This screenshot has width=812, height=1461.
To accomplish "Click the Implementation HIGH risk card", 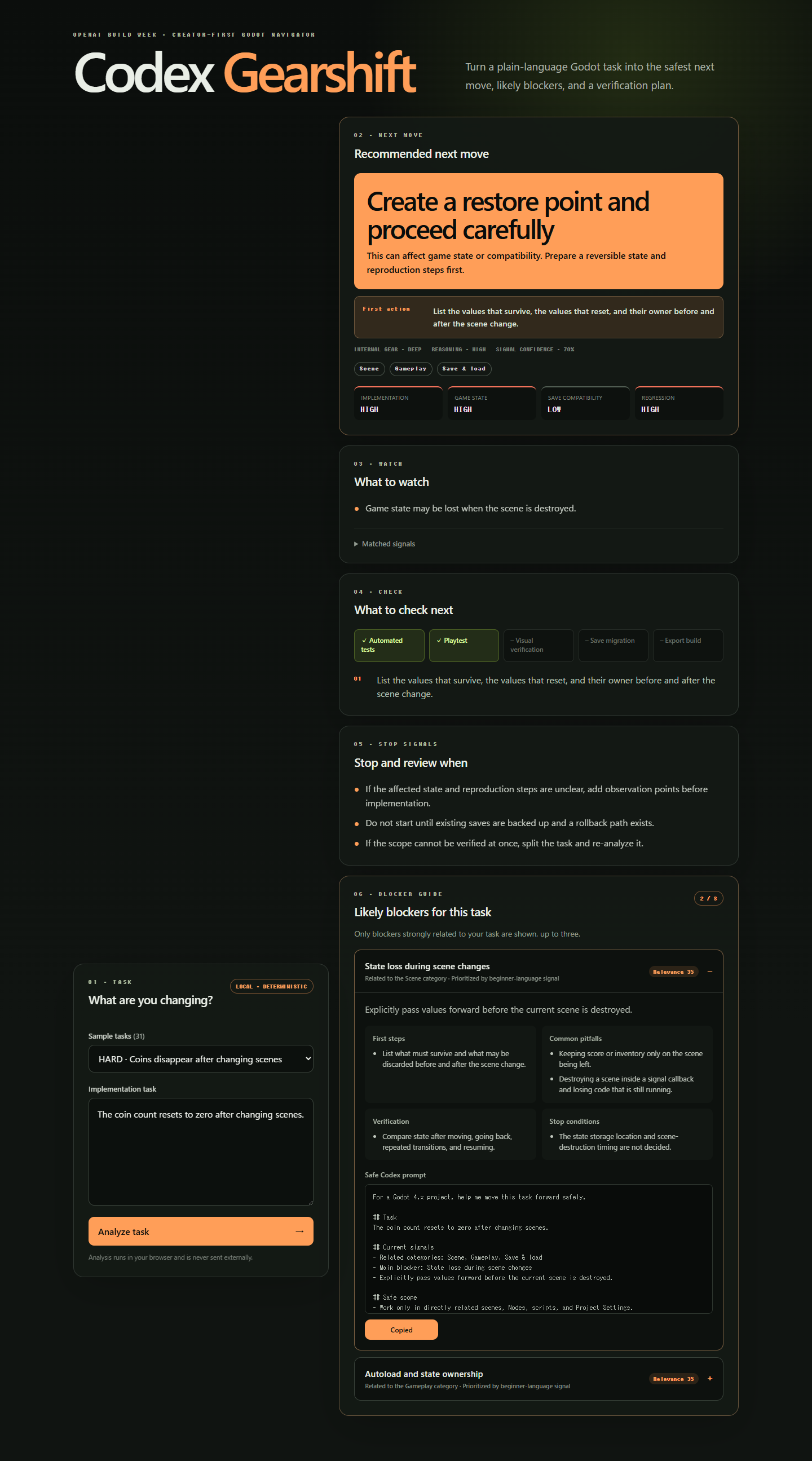I will [398, 403].
